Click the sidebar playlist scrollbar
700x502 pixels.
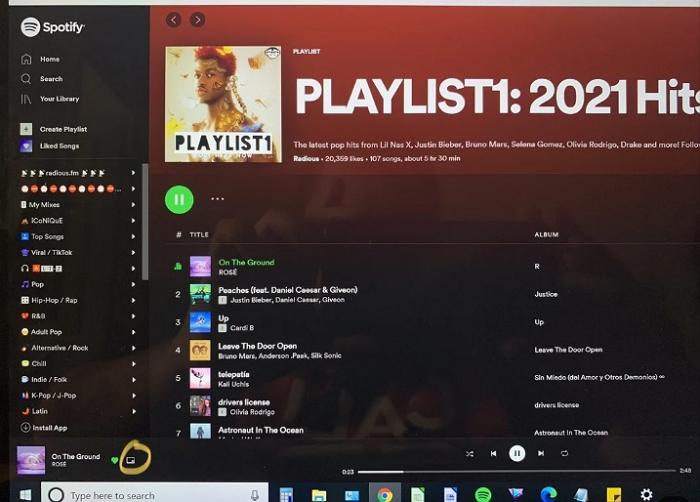tap(145, 222)
